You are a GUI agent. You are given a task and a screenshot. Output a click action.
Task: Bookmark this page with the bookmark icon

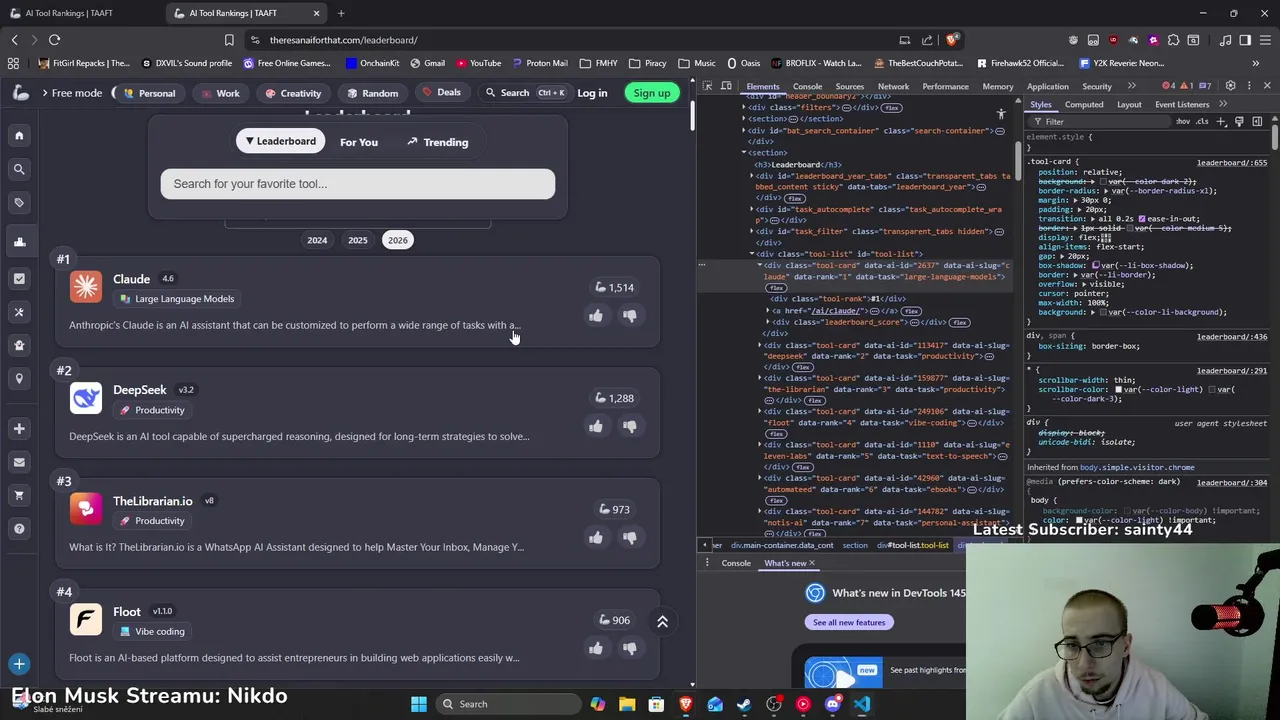pyautogui.click(x=229, y=40)
